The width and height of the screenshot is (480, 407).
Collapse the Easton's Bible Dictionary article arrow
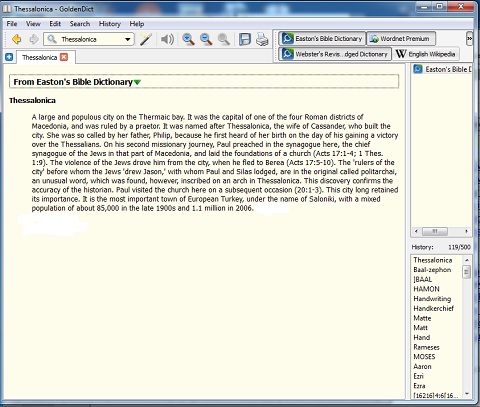137,82
